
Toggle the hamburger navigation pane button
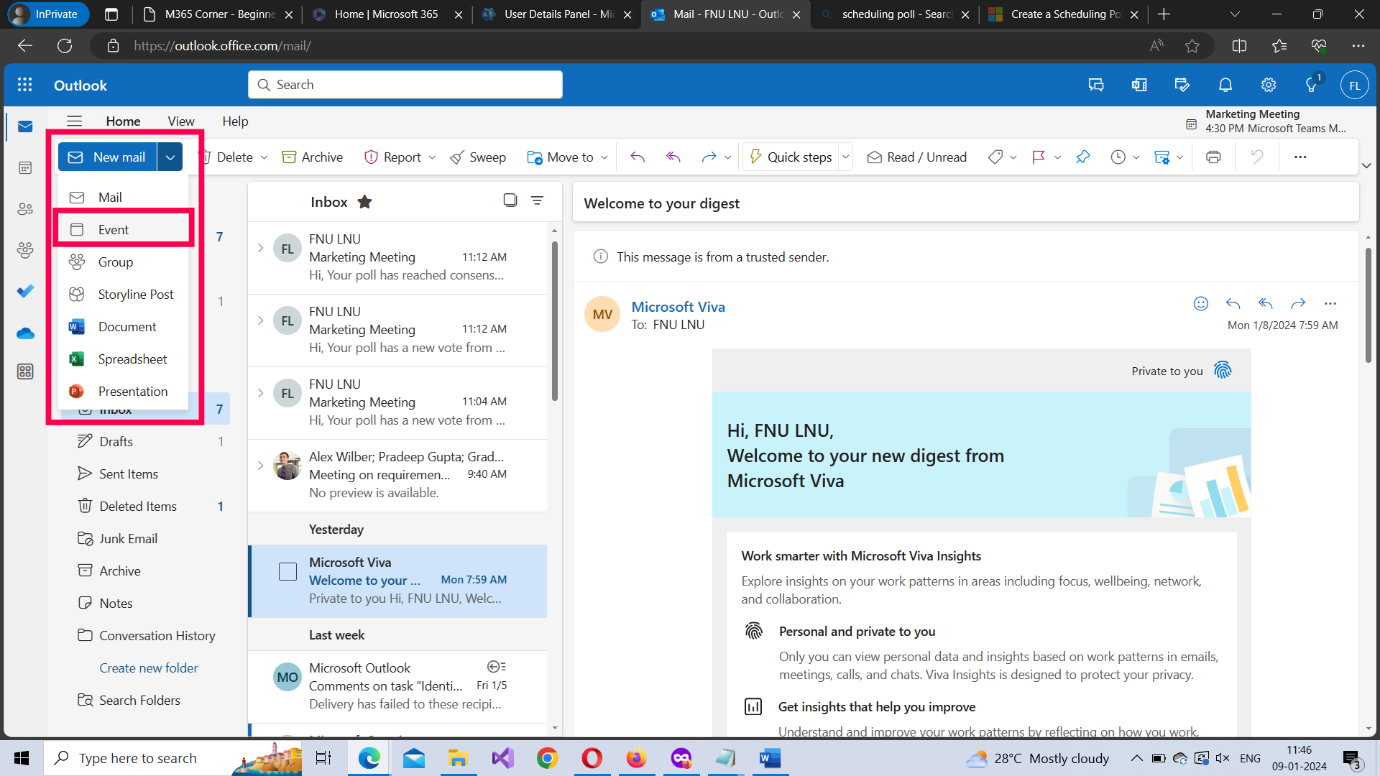click(74, 121)
